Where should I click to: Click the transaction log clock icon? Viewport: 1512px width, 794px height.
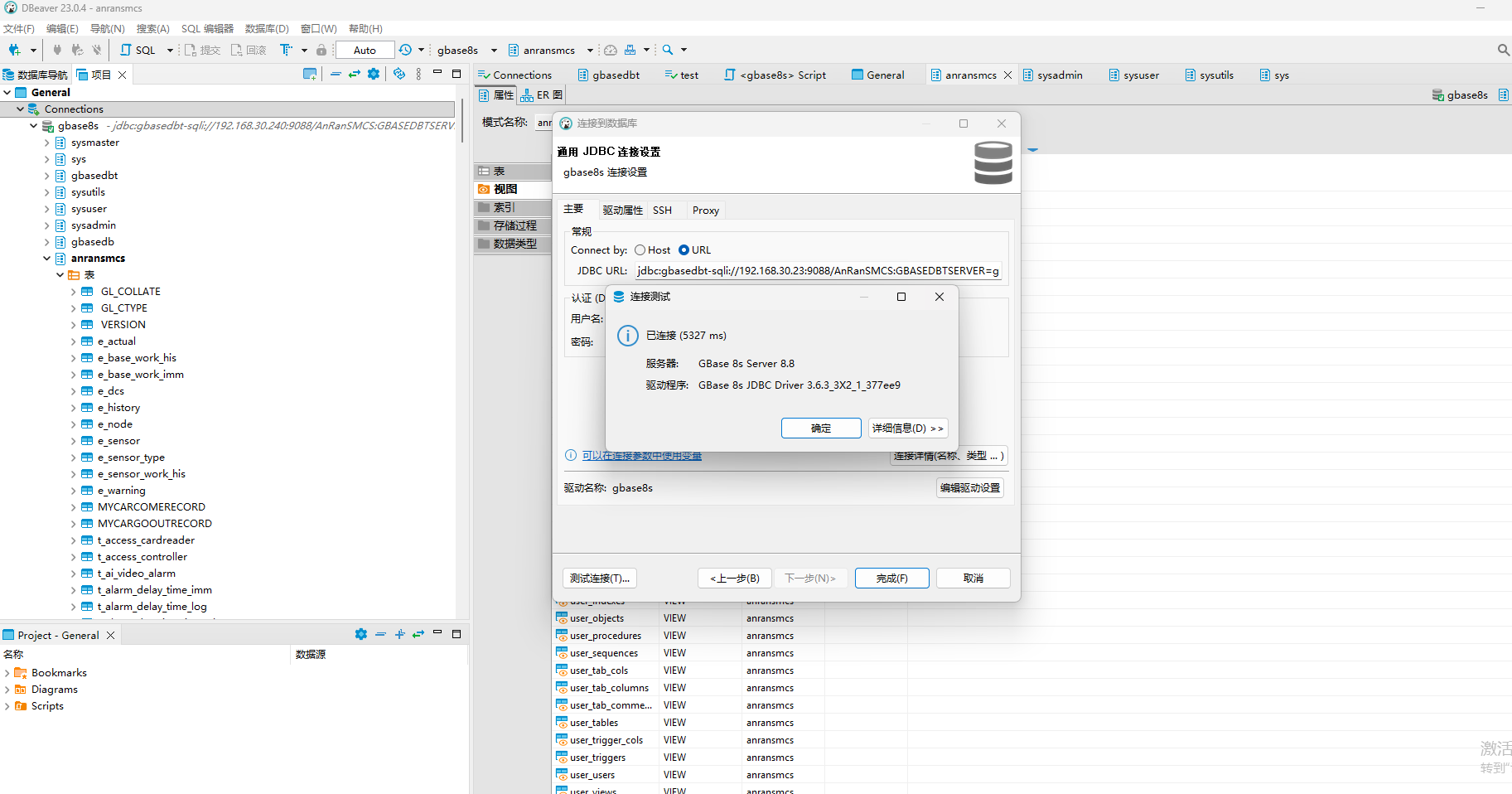point(405,50)
